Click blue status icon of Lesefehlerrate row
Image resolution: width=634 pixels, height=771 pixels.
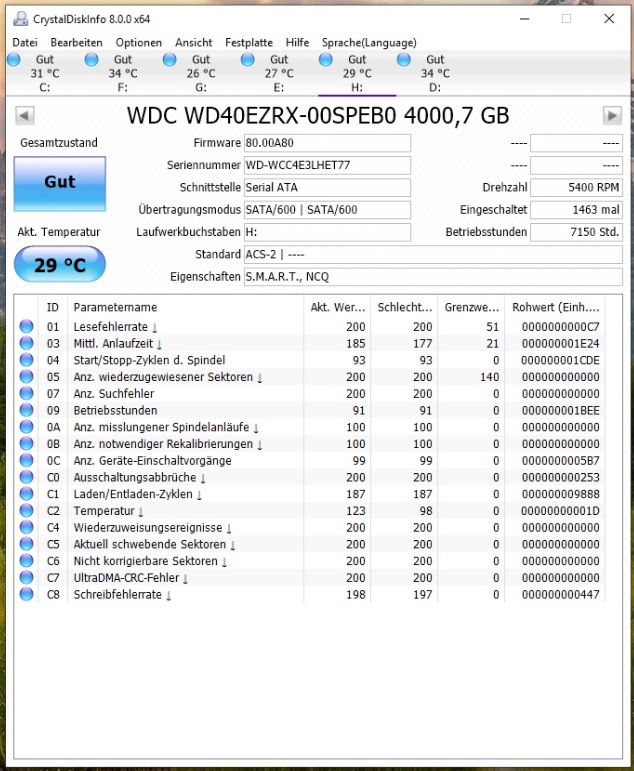(27, 326)
